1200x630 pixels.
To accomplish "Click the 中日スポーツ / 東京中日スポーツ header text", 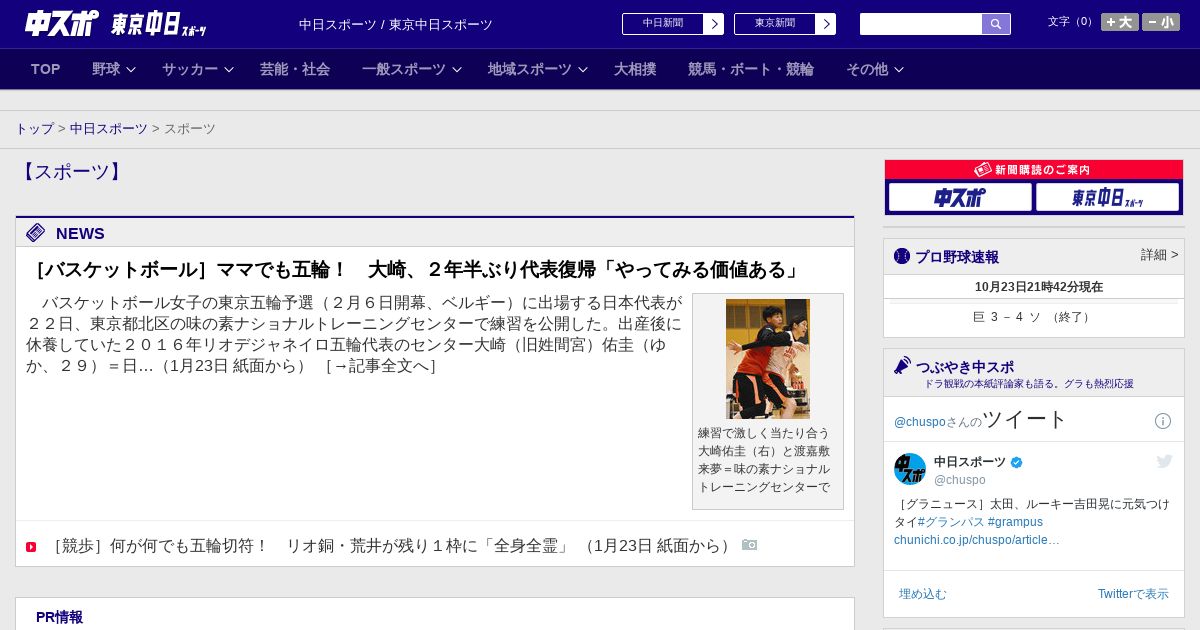I will click(396, 24).
